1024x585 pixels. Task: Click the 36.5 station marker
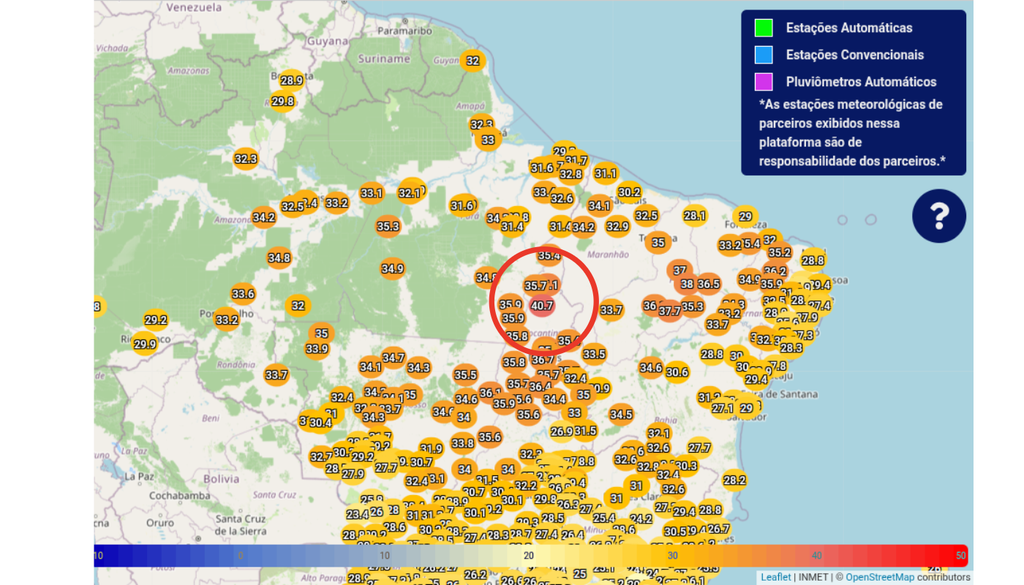[x=709, y=284]
